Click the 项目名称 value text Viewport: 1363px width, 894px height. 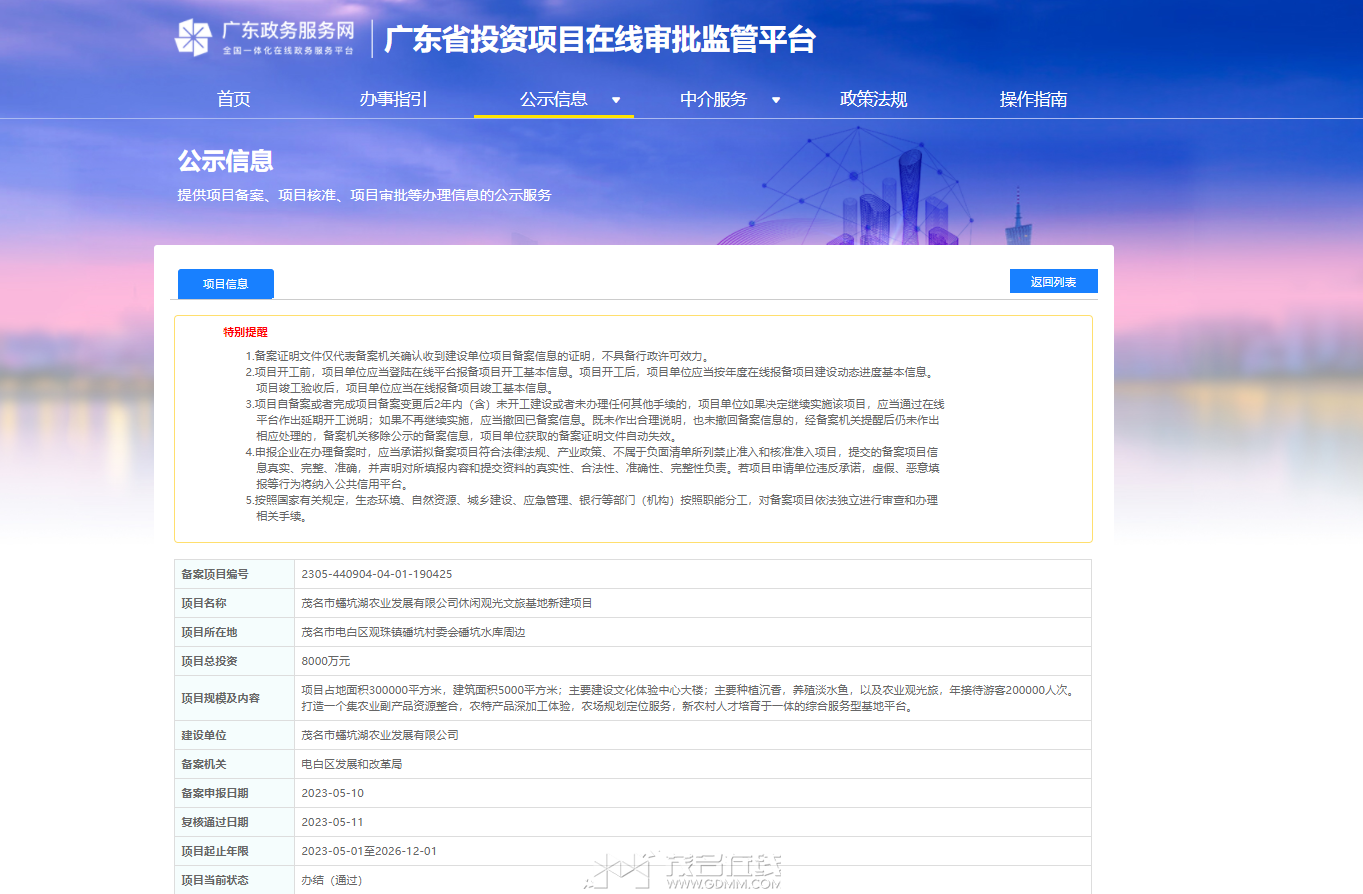447,603
